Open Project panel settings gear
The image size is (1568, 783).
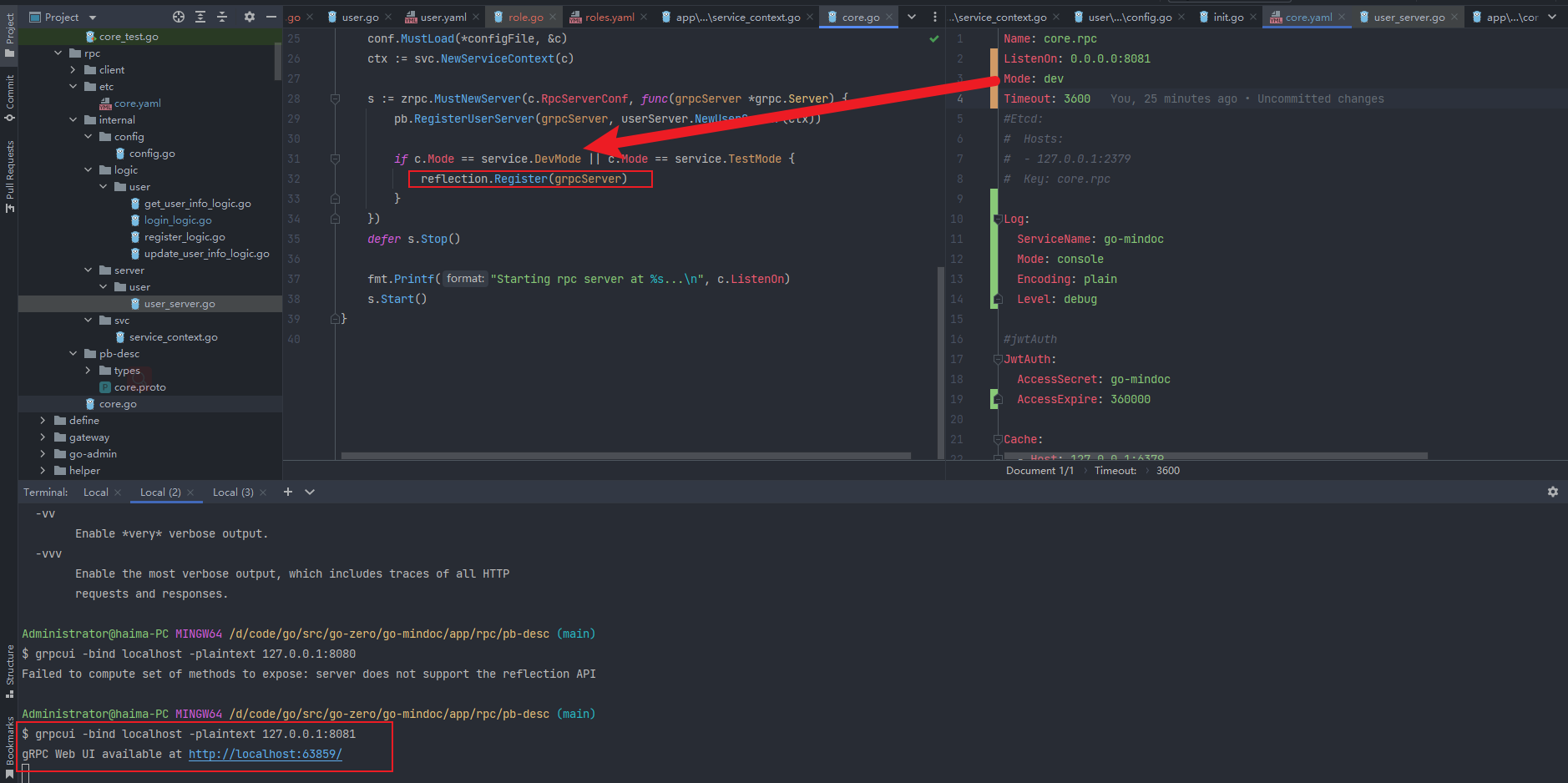click(x=249, y=17)
